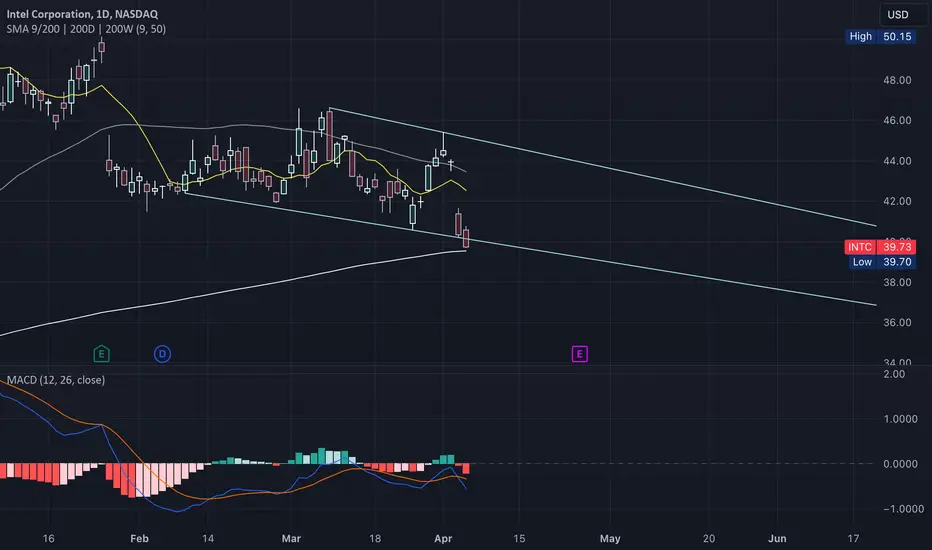Screen dimensions: 932x550
Task: Click the 44.00 price axis label
Action: [897, 161]
